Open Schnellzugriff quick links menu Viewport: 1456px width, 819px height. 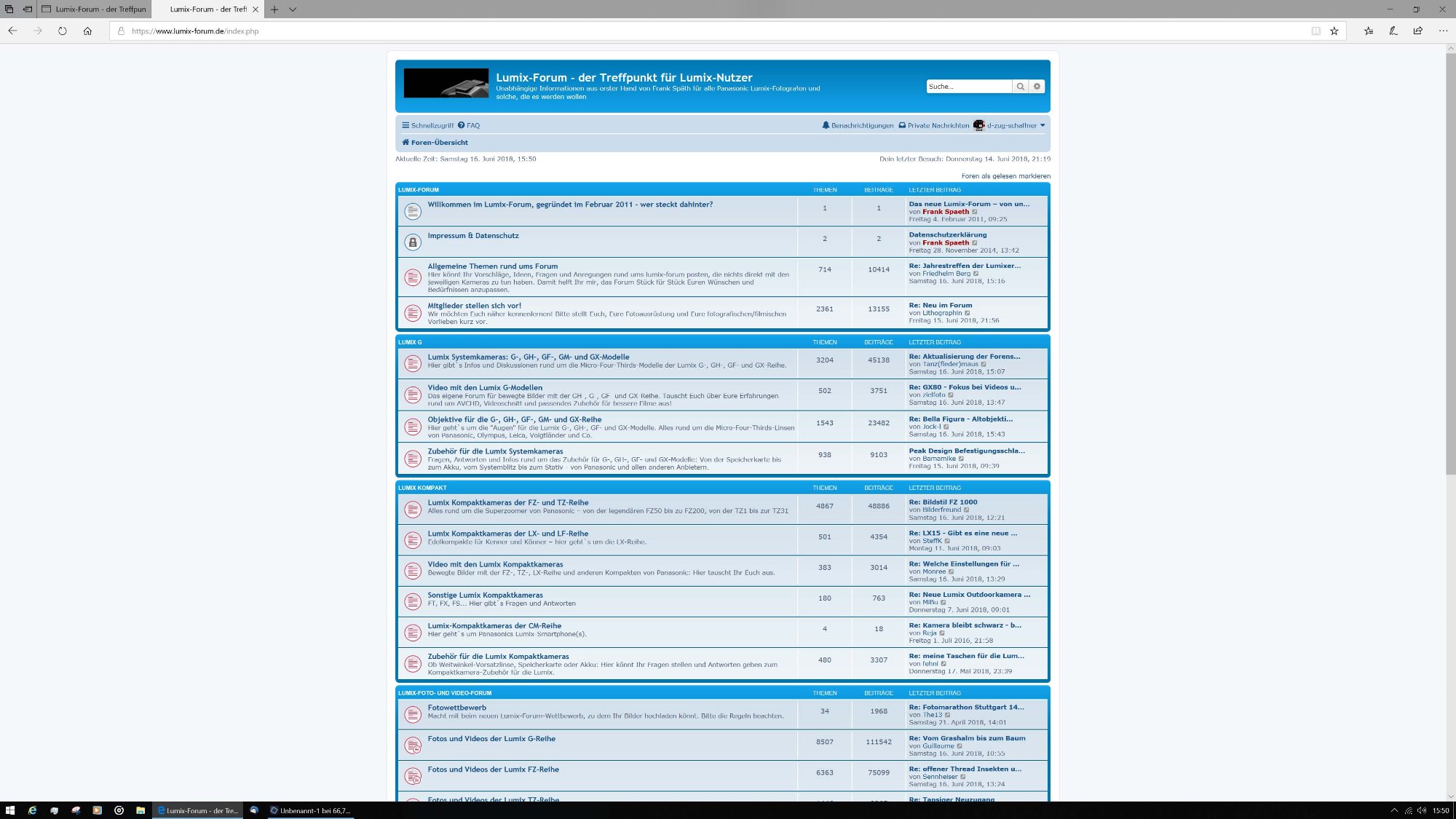[x=428, y=125]
